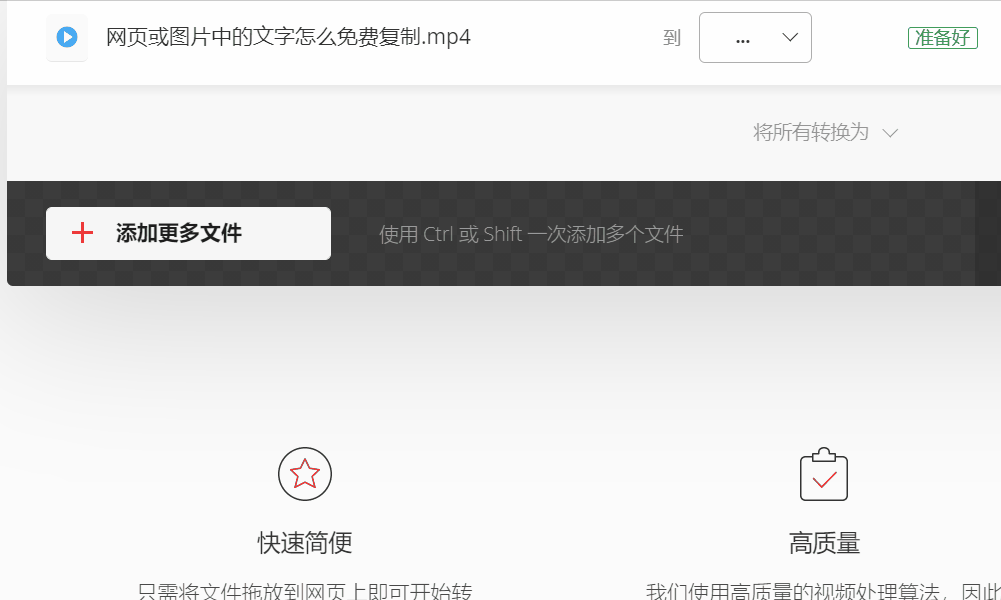Click the 到 label before the format dropdown
The height and width of the screenshot is (600, 1001).
[672, 38]
